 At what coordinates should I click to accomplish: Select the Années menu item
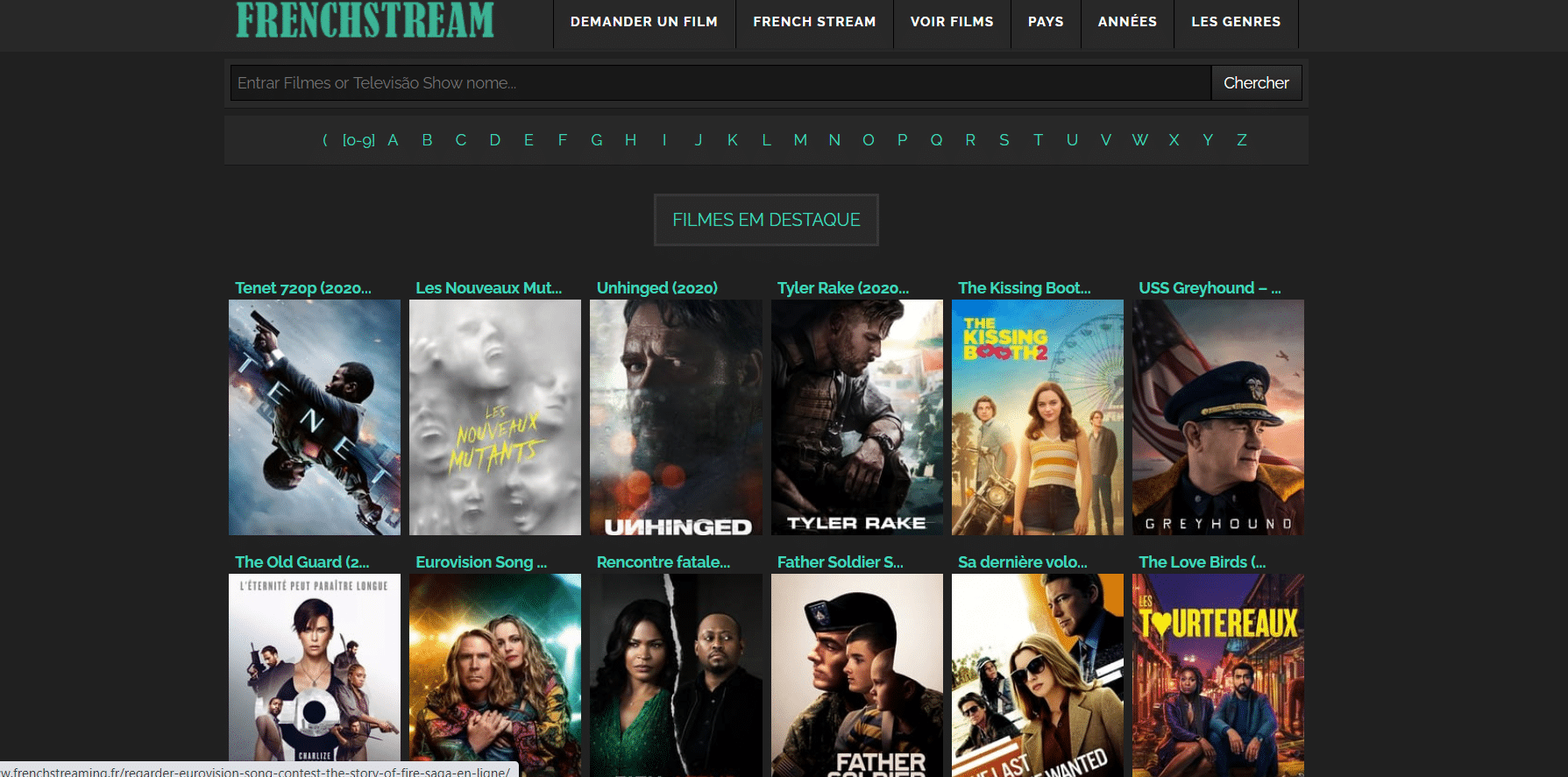1127,22
